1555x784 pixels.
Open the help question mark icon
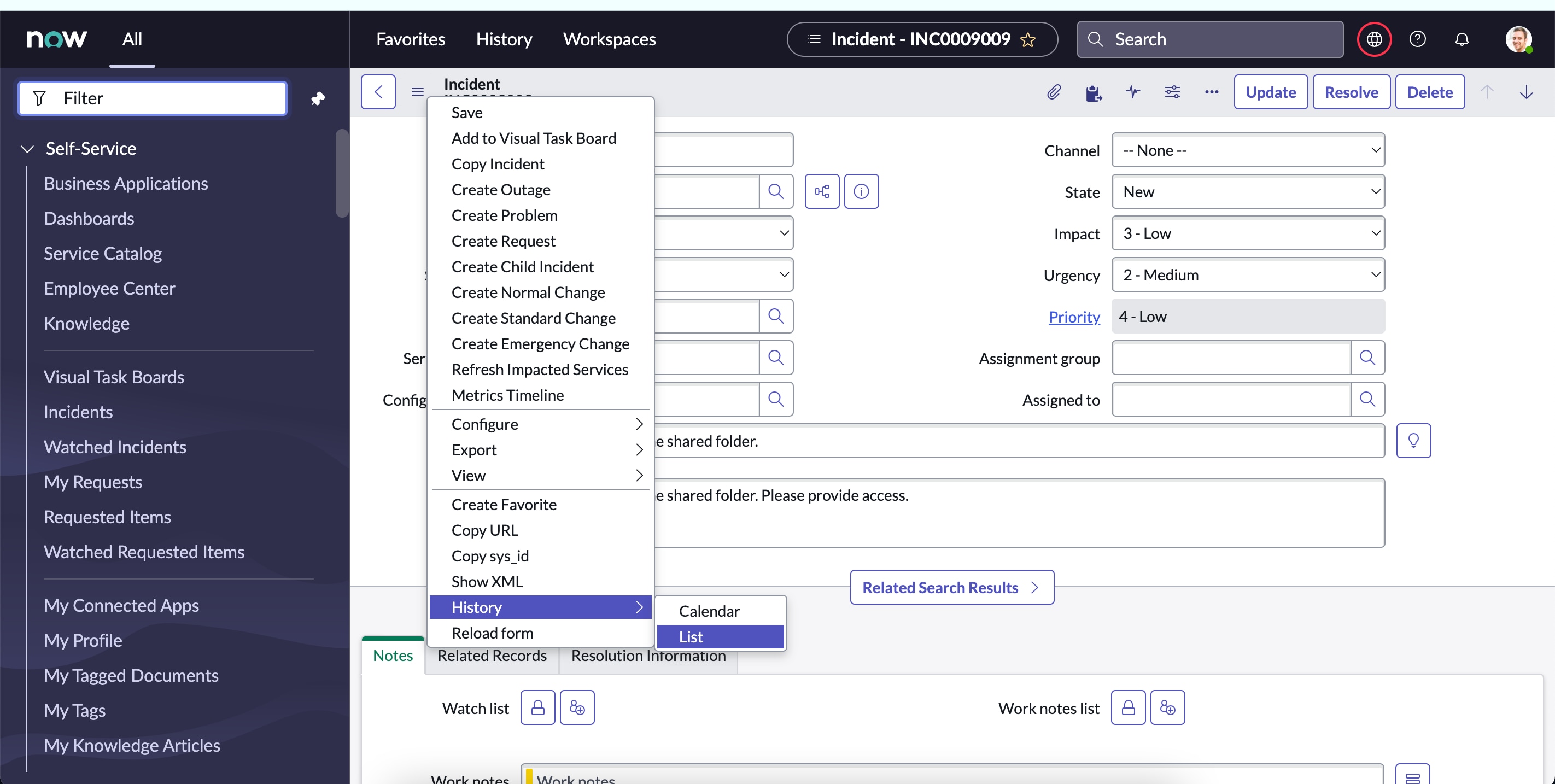(x=1417, y=39)
